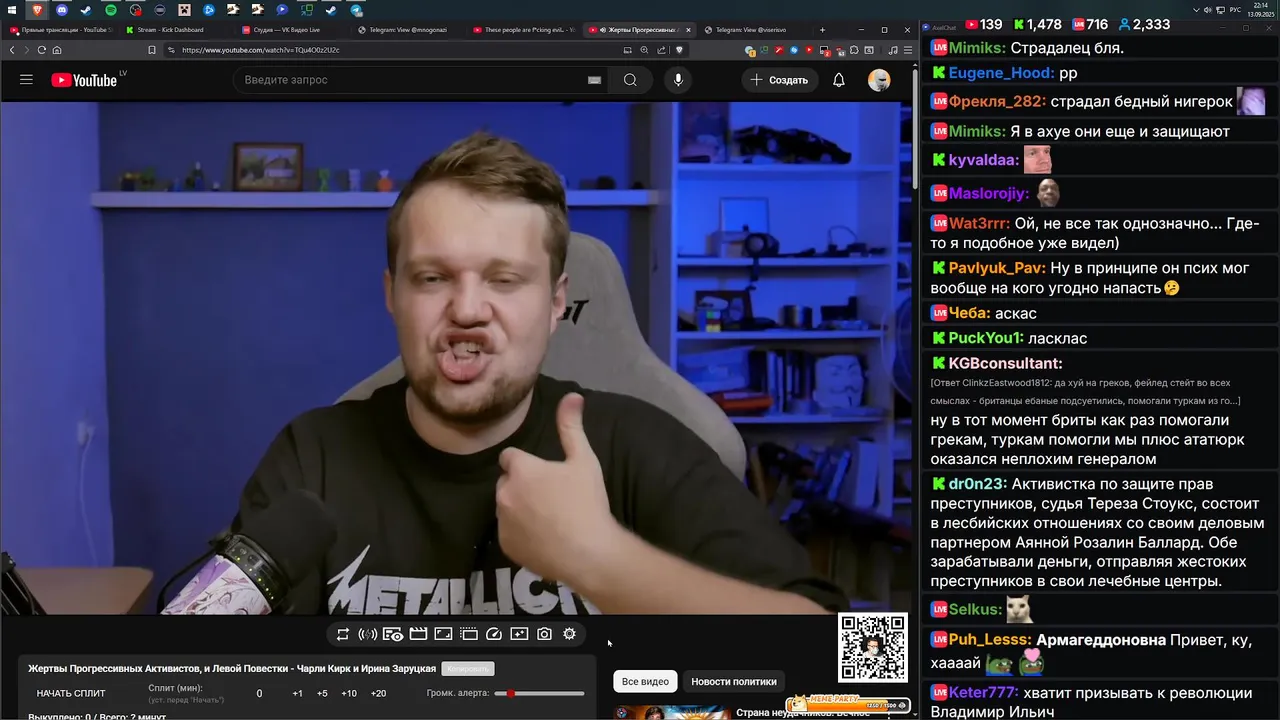
Task: Add +10 minutes to split
Action: pyautogui.click(x=349, y=694)
